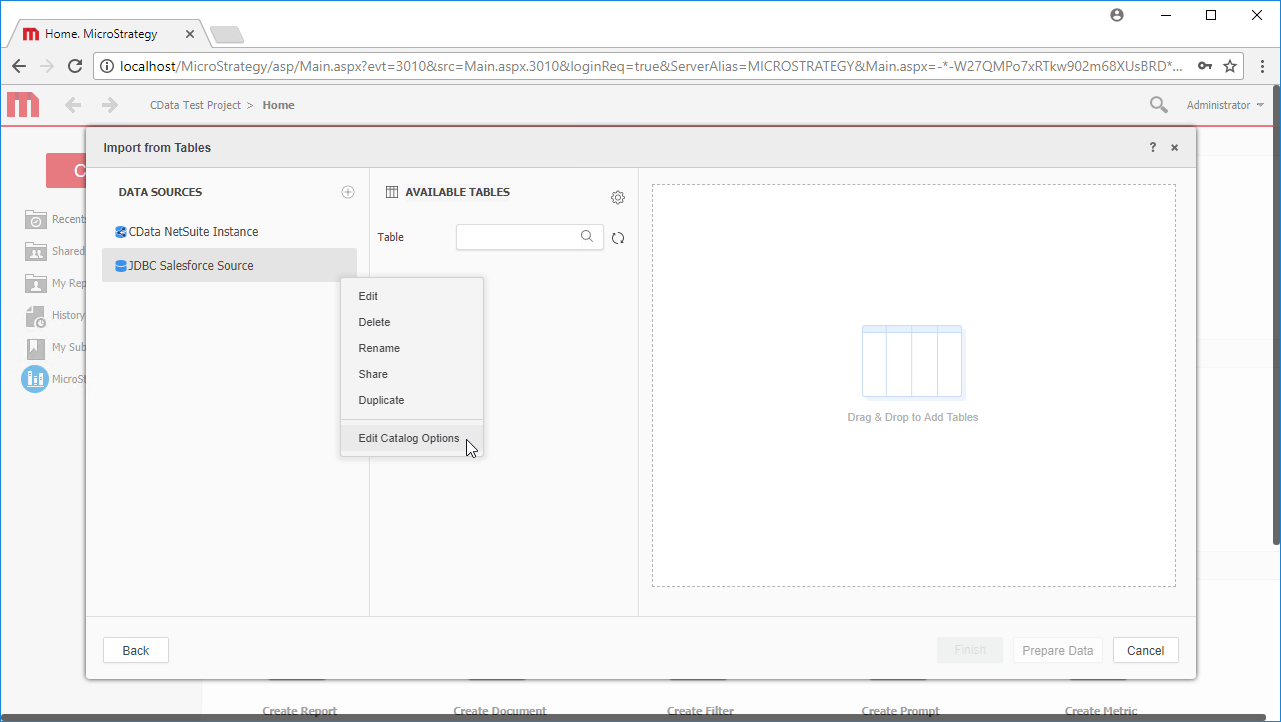The image size is (1281, 722).
Task: Search tables using the magnifier in the Table field
Action: point(586,236)
